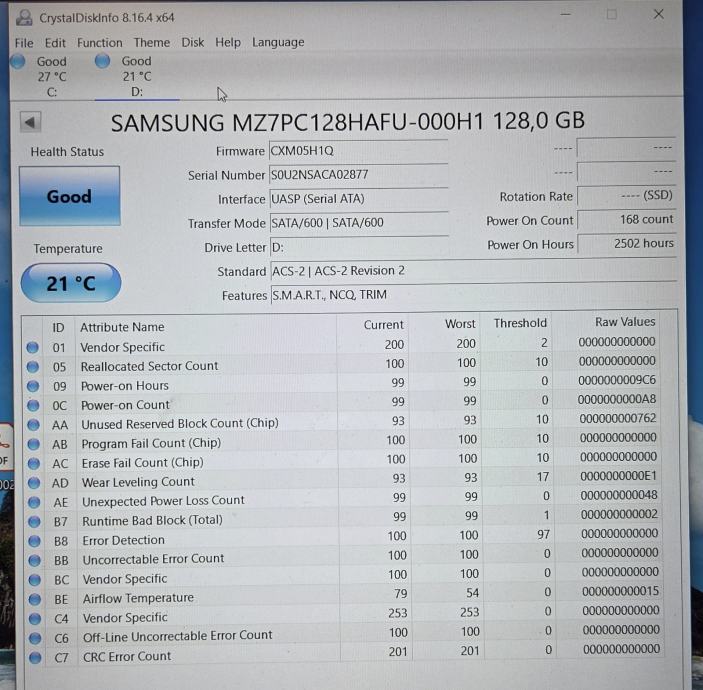The image size is (703, 690).
Task: Click status dot for Power-on Hours
Action: pos(33,386)
